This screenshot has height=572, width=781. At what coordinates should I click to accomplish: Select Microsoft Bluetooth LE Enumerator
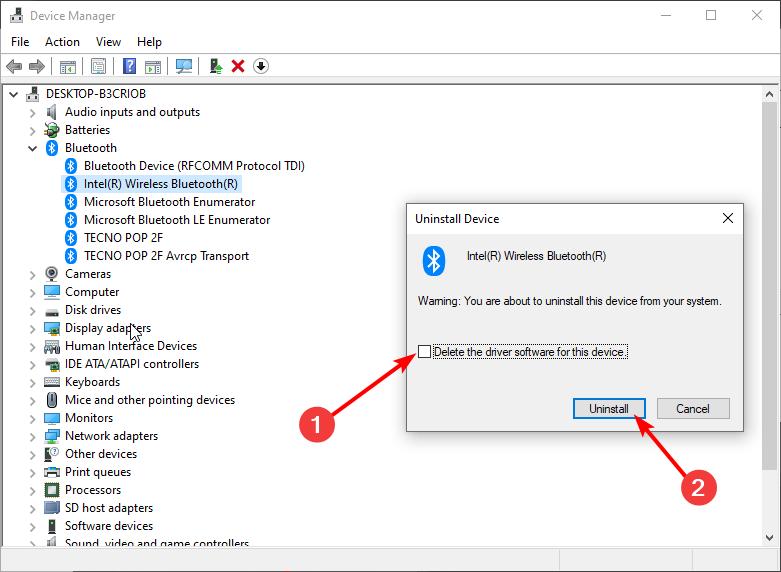[177, 220]
